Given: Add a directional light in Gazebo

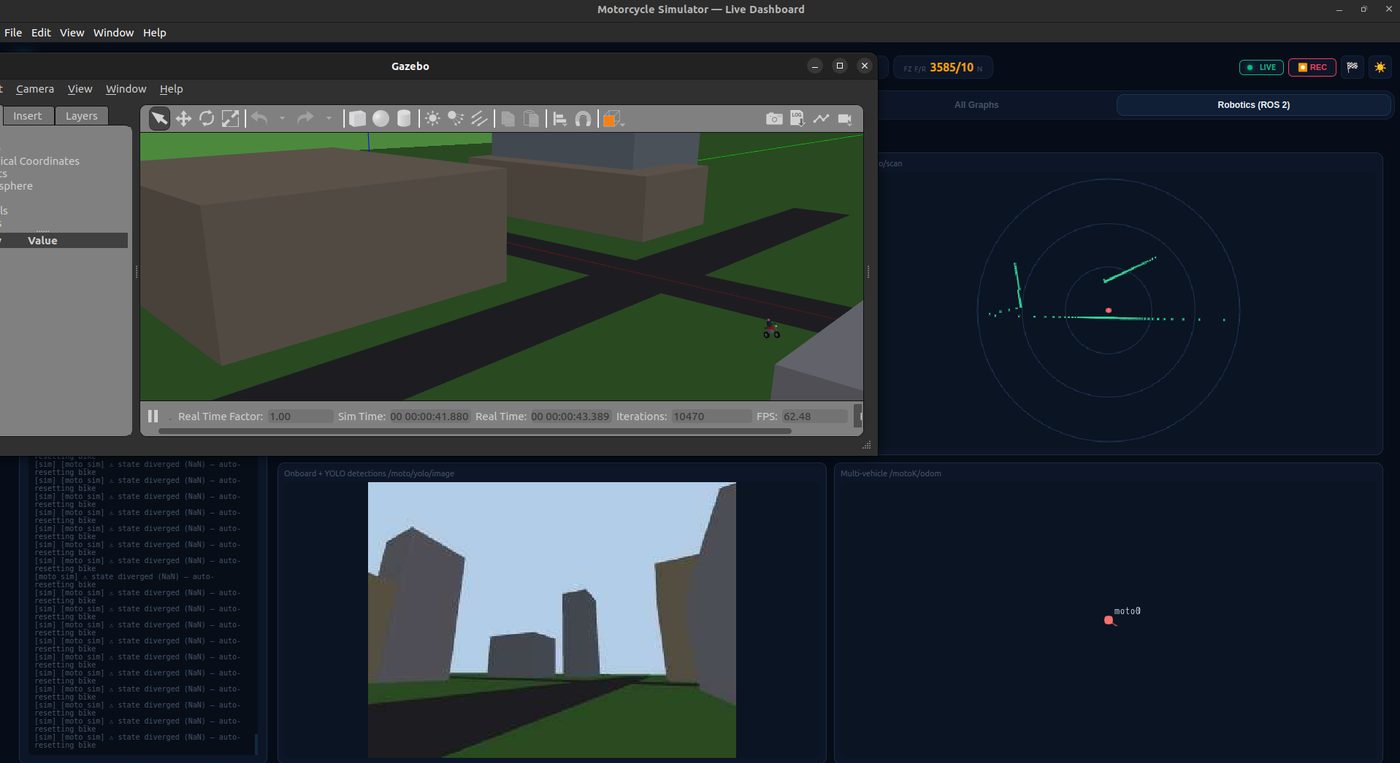Looking at the screenshot, I should [479, 119].
